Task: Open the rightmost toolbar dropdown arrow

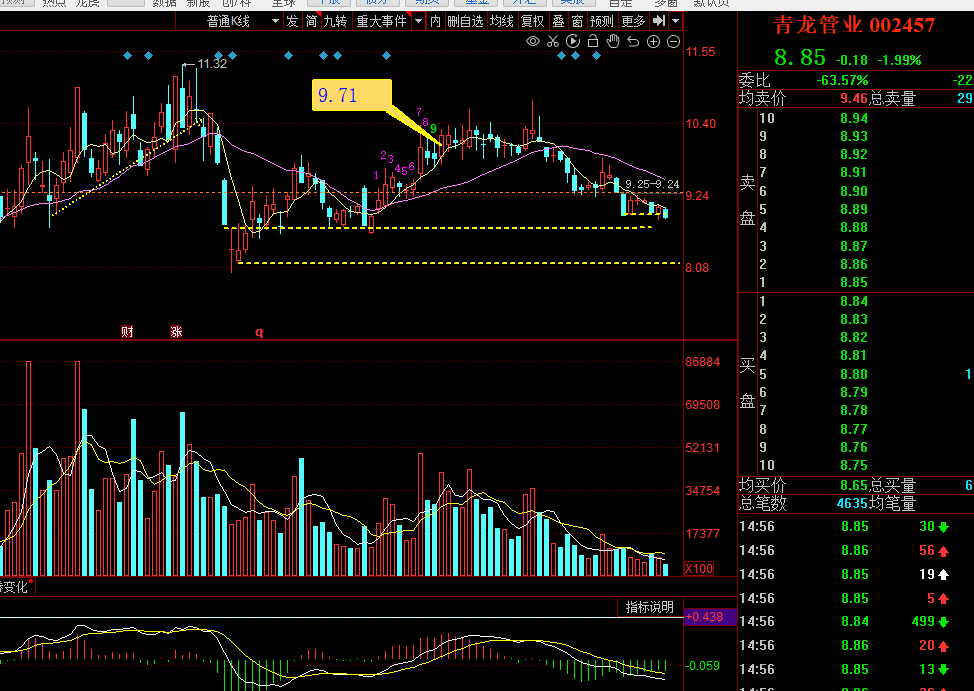Action: [x=675, y=21]
